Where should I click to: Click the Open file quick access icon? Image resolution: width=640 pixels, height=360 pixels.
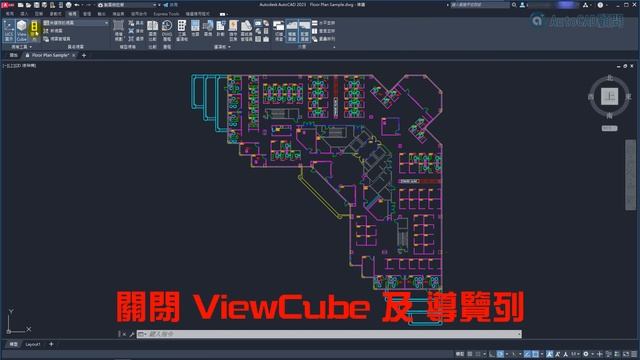point(28,5)
